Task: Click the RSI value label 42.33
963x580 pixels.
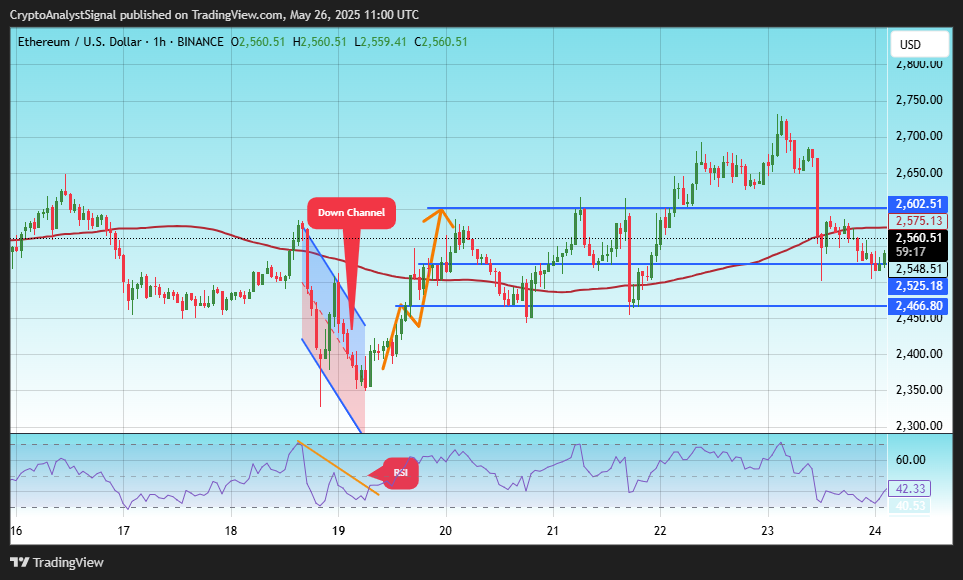Action: click(910, 489)
